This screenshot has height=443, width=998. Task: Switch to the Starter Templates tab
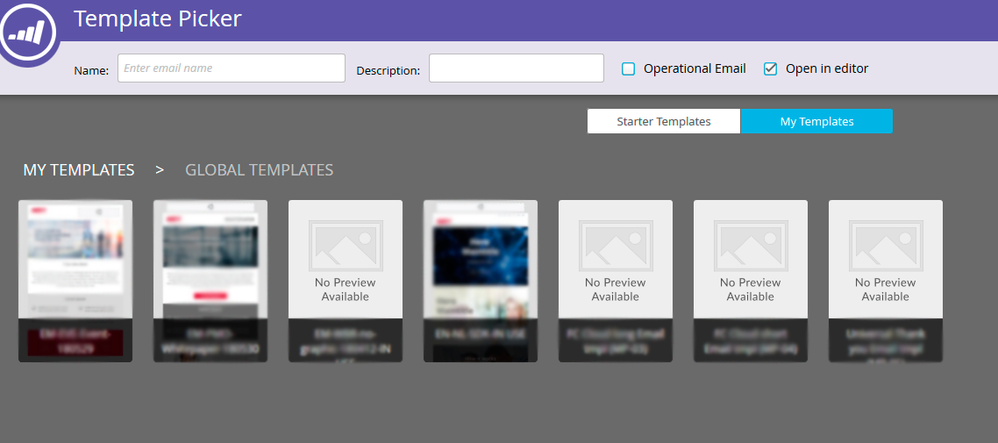click(663, 122)
